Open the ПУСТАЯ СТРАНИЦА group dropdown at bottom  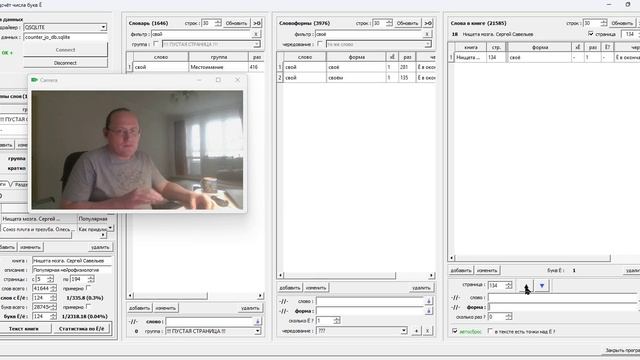tap(258, 331)
